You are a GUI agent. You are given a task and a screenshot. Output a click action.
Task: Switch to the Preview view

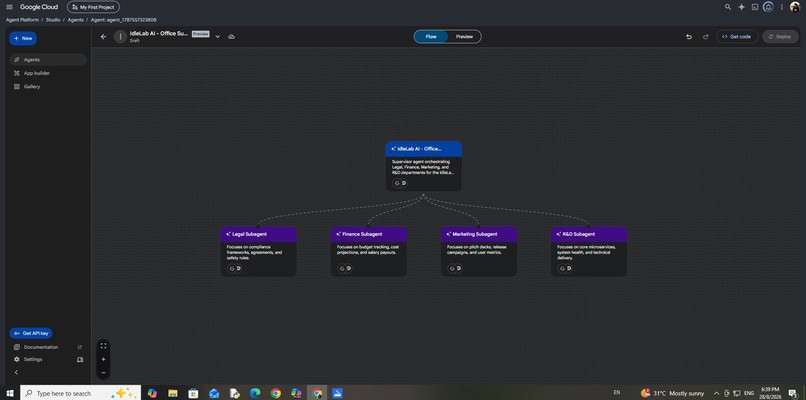point(464,37)
